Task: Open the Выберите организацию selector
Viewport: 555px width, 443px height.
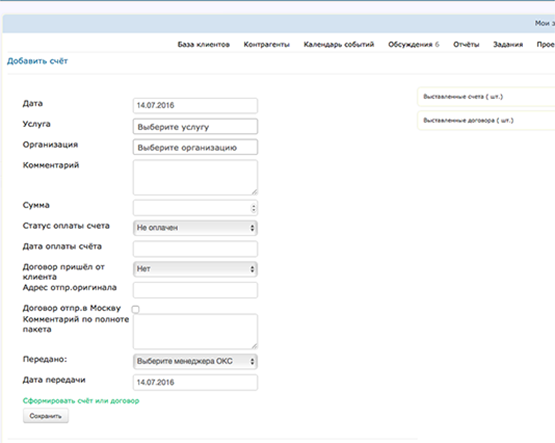Action: (195, 147)
